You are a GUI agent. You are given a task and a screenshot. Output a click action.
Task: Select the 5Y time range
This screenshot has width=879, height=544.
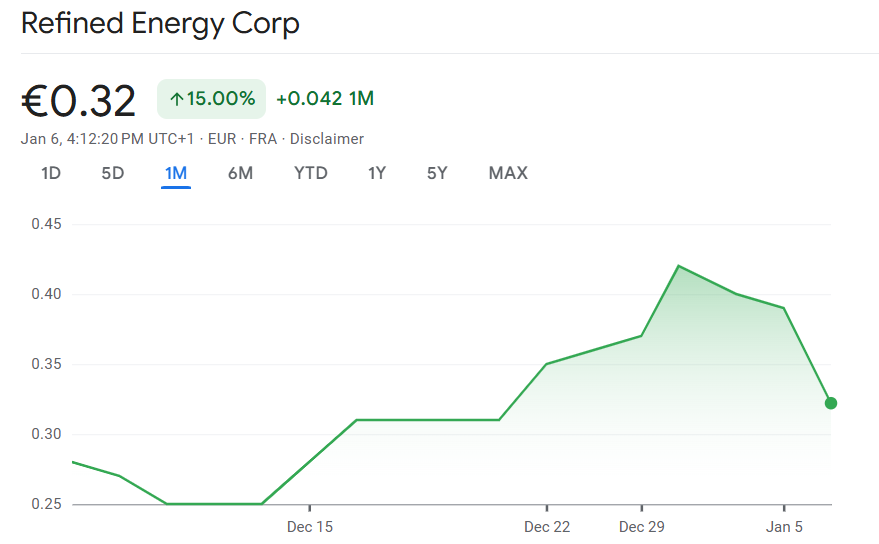point(437,173)
